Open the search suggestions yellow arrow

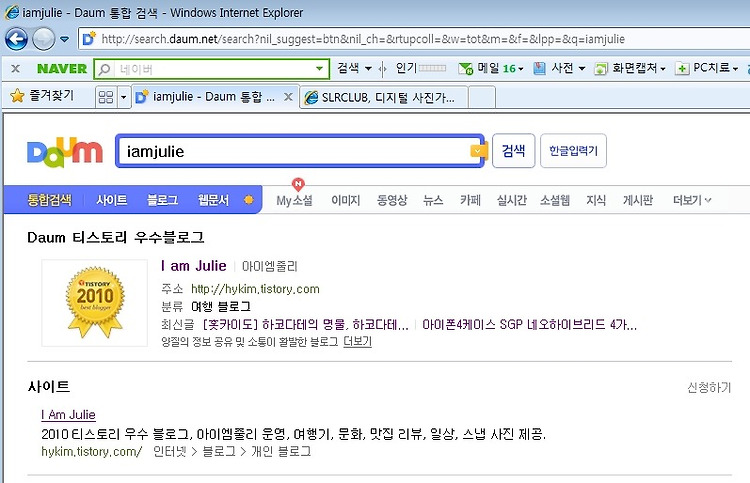coord(477,151)
